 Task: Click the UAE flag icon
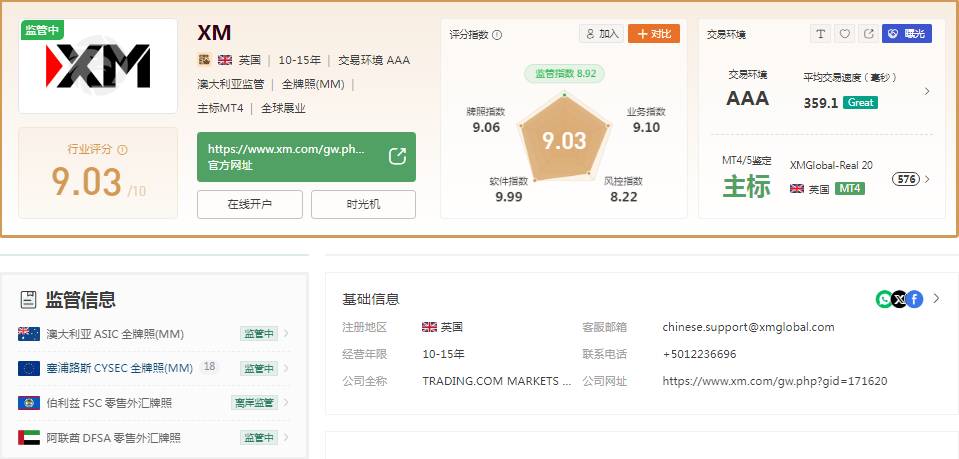point(29,438)
